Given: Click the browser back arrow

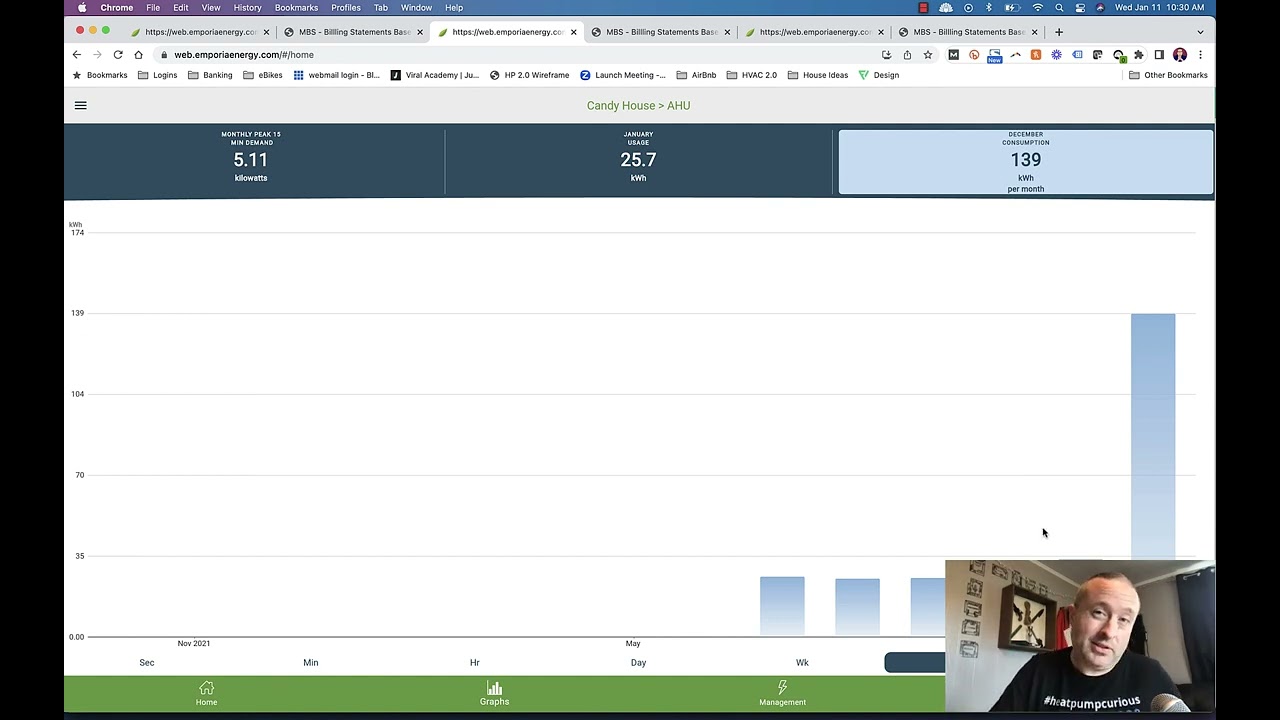Looking at the screenshot, I should click(x=77, y=55).
